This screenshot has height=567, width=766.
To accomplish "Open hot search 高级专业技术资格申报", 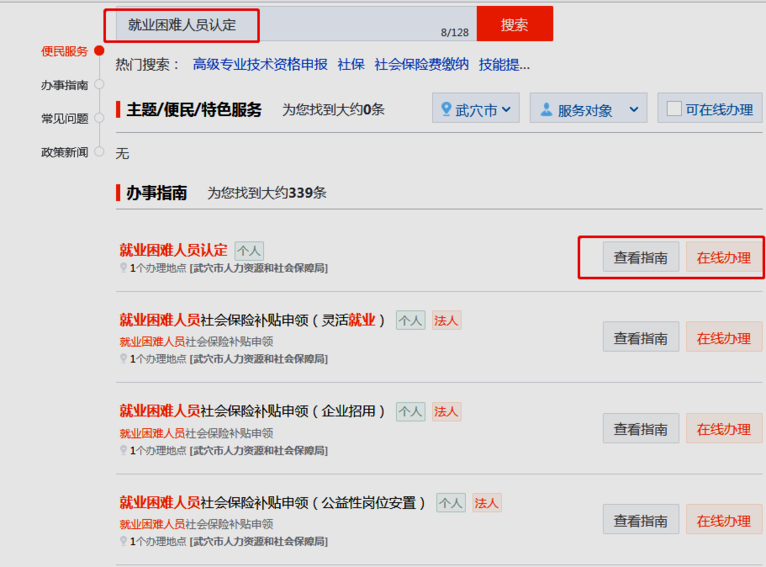I will coord(260,64).
